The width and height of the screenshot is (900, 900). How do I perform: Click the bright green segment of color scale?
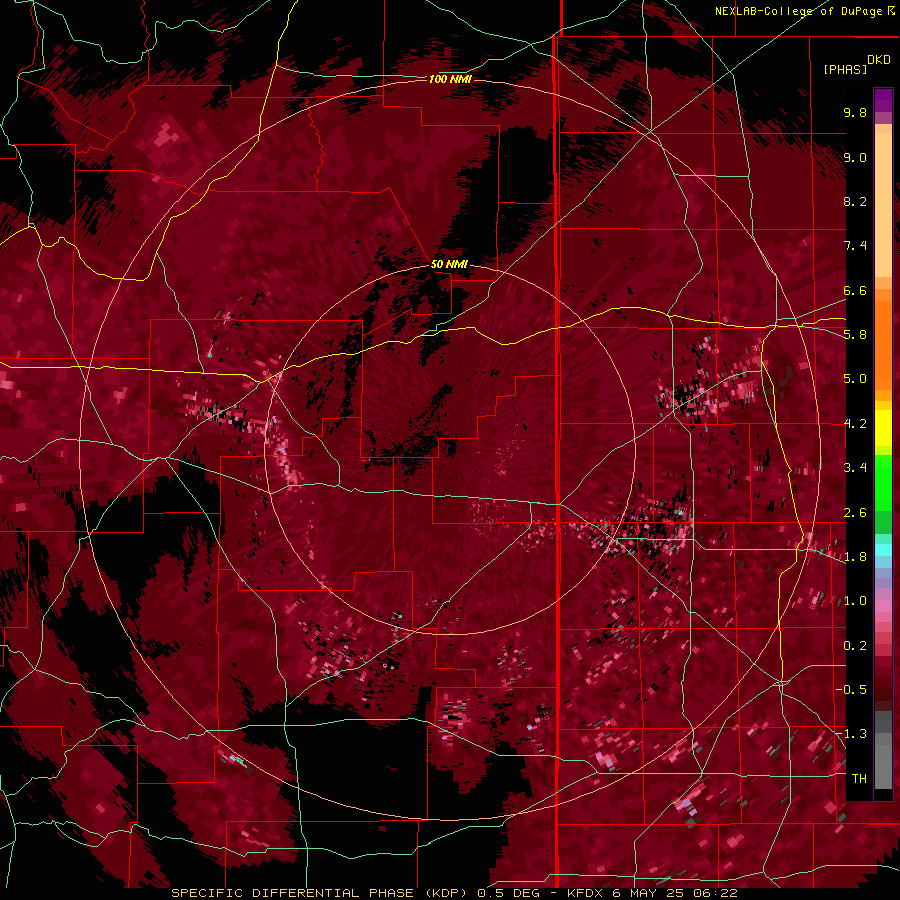click(883, 482)
